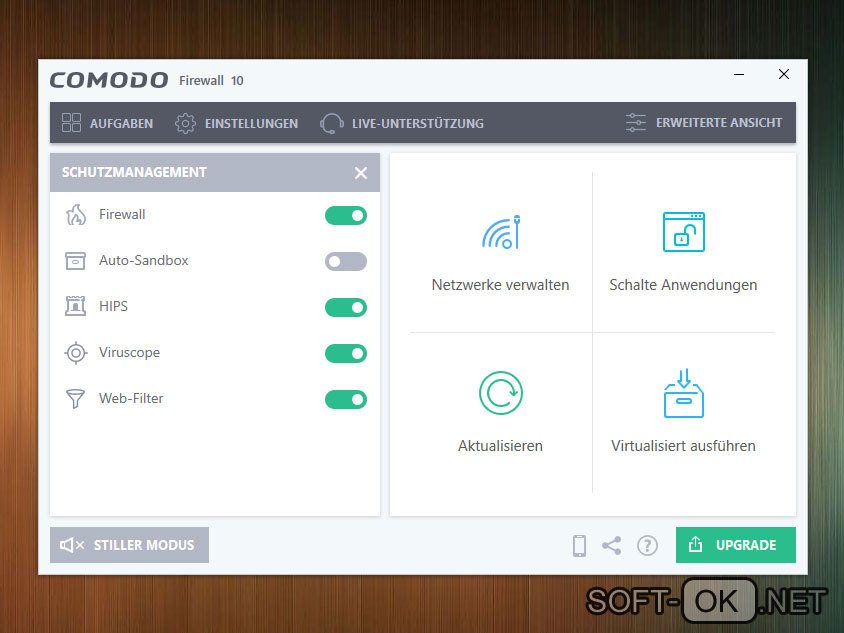The width and height of the screenshot is (844, 633).
Task: Click the mobile phone icon
Action: pyautogui.click(x=580, y=546)
